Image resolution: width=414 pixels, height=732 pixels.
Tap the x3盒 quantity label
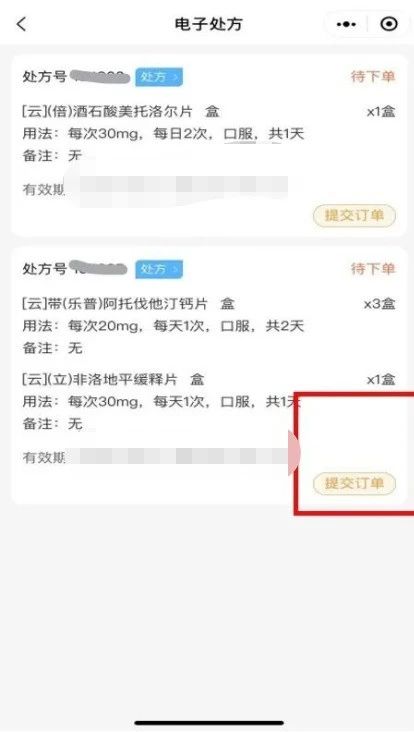[379, 304]
